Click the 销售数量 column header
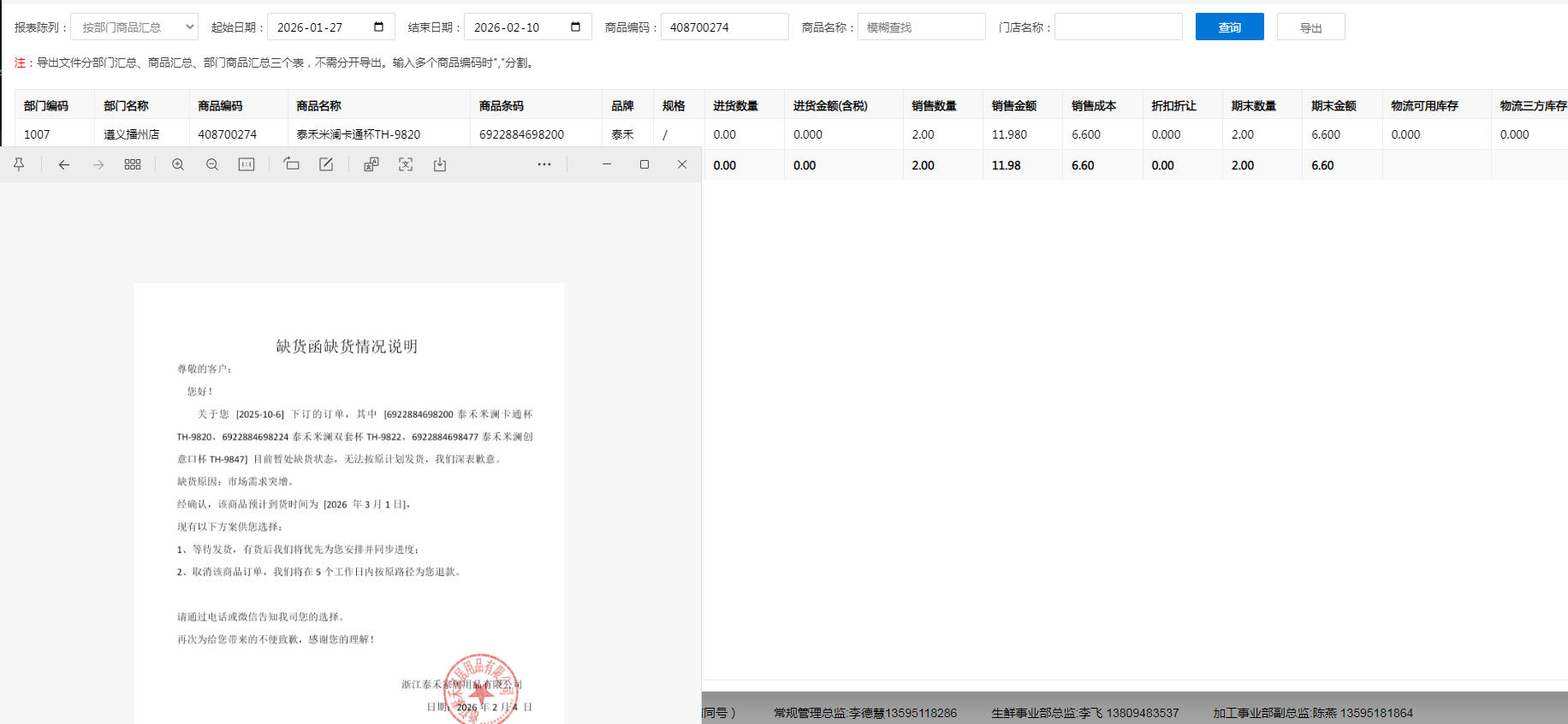Viewport: 1568px width, 724px height. click(934, 106)
